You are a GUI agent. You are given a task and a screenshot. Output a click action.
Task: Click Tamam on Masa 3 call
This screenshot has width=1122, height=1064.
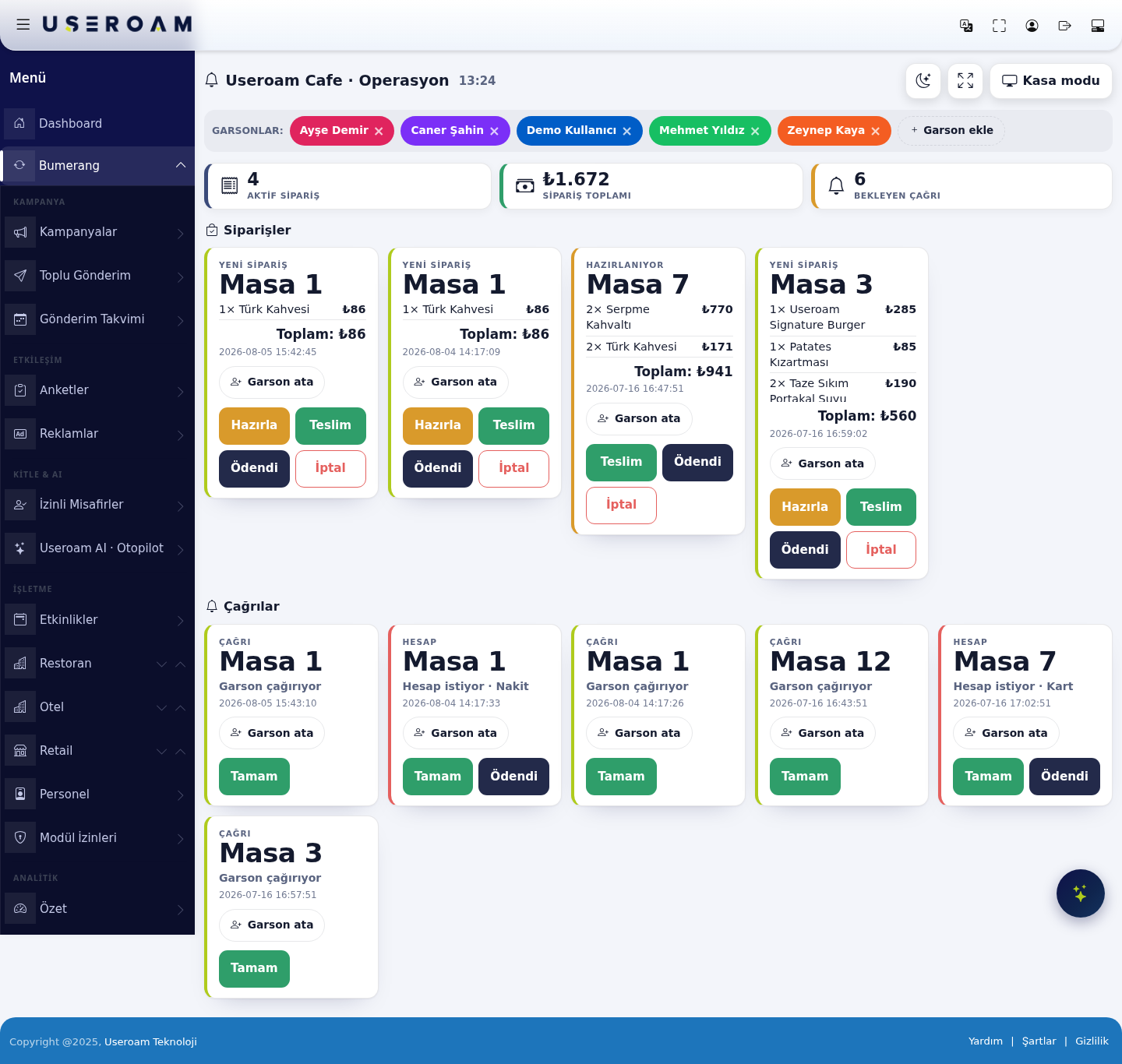coord(254,968)
